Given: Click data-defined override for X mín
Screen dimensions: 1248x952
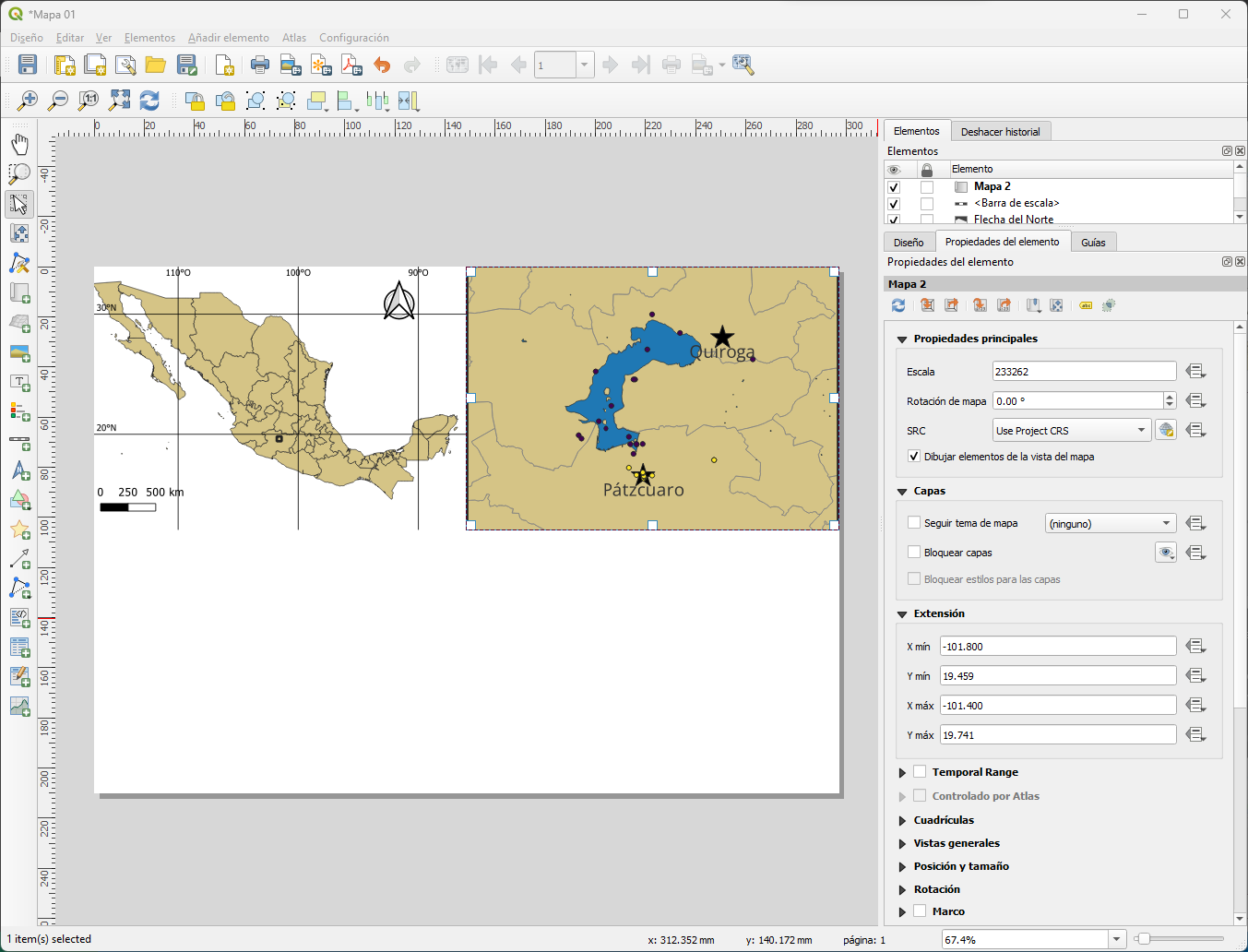Looking at the screenshot, I should 1196,647.
